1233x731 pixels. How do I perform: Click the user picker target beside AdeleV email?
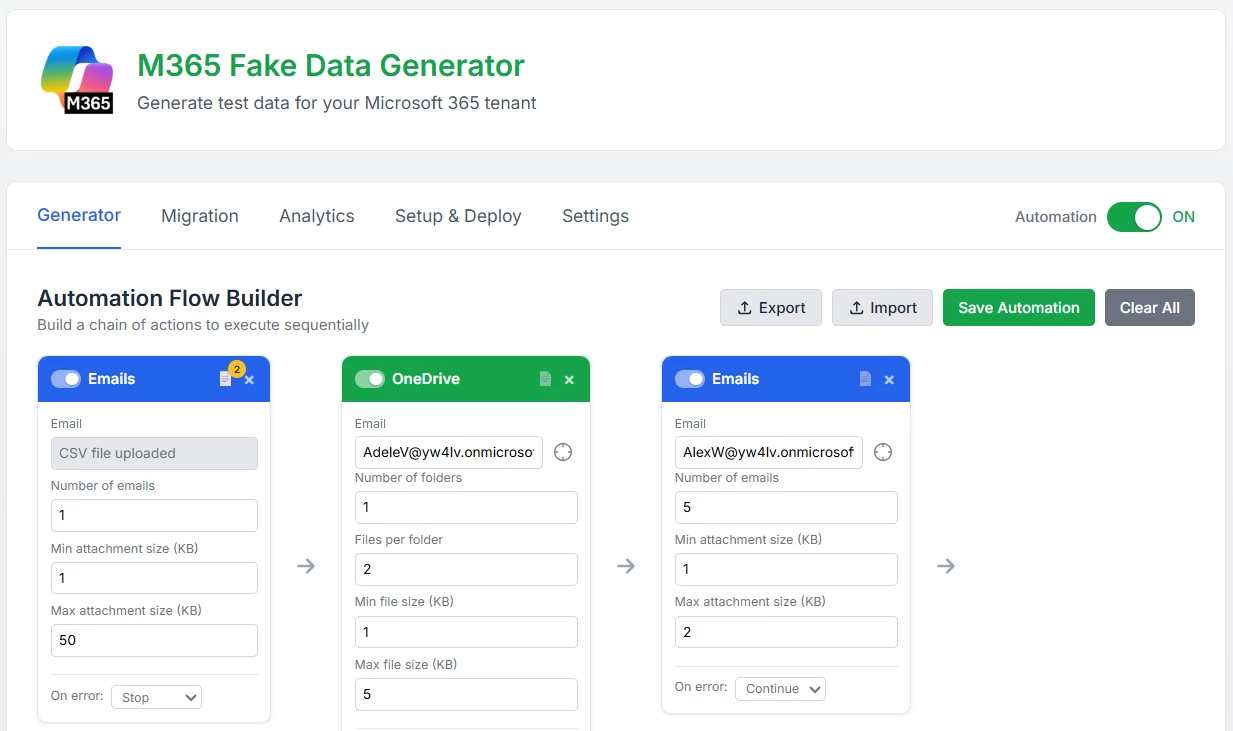point(563,452)
